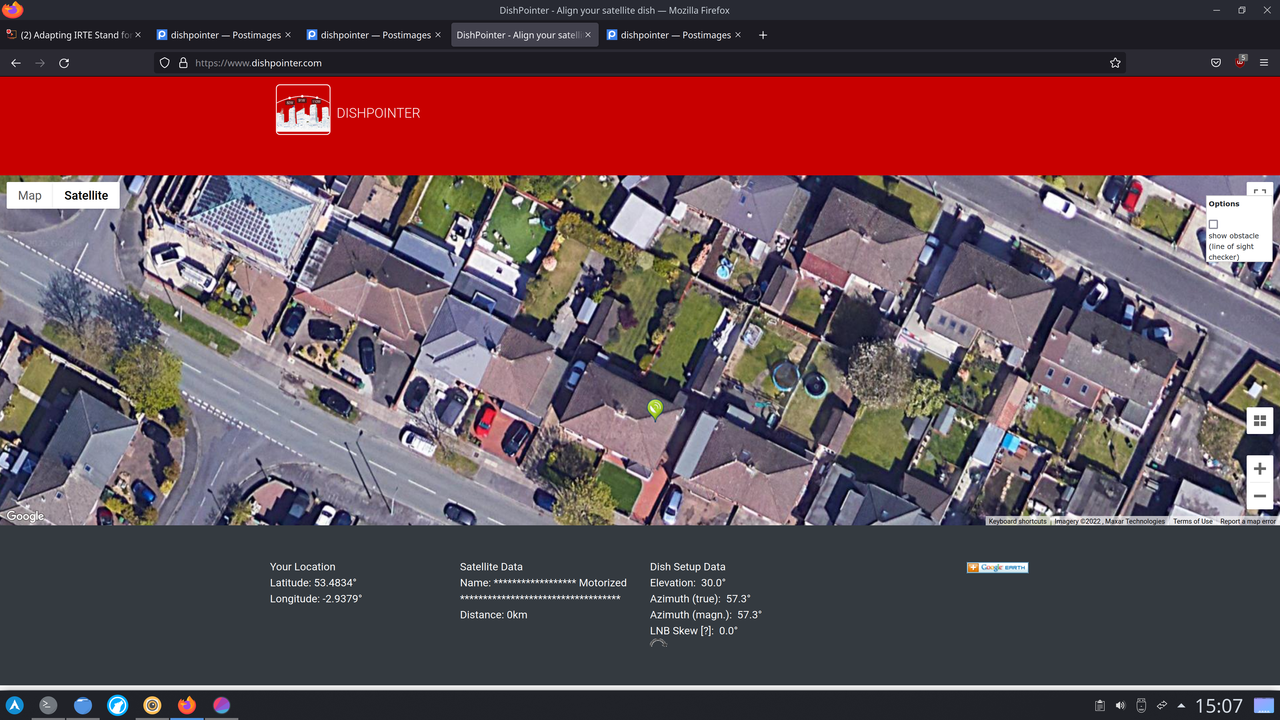Click Report a map error link

pyautogui.click(x=1248, y=521)
